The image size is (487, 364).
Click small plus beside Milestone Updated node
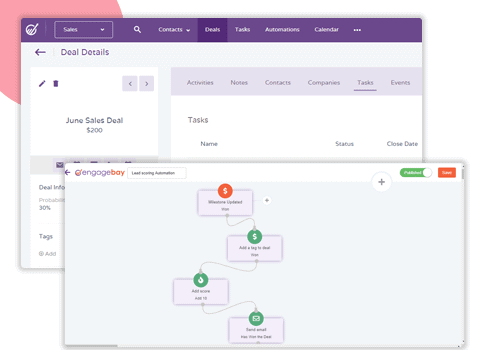(x=267, y=200)
